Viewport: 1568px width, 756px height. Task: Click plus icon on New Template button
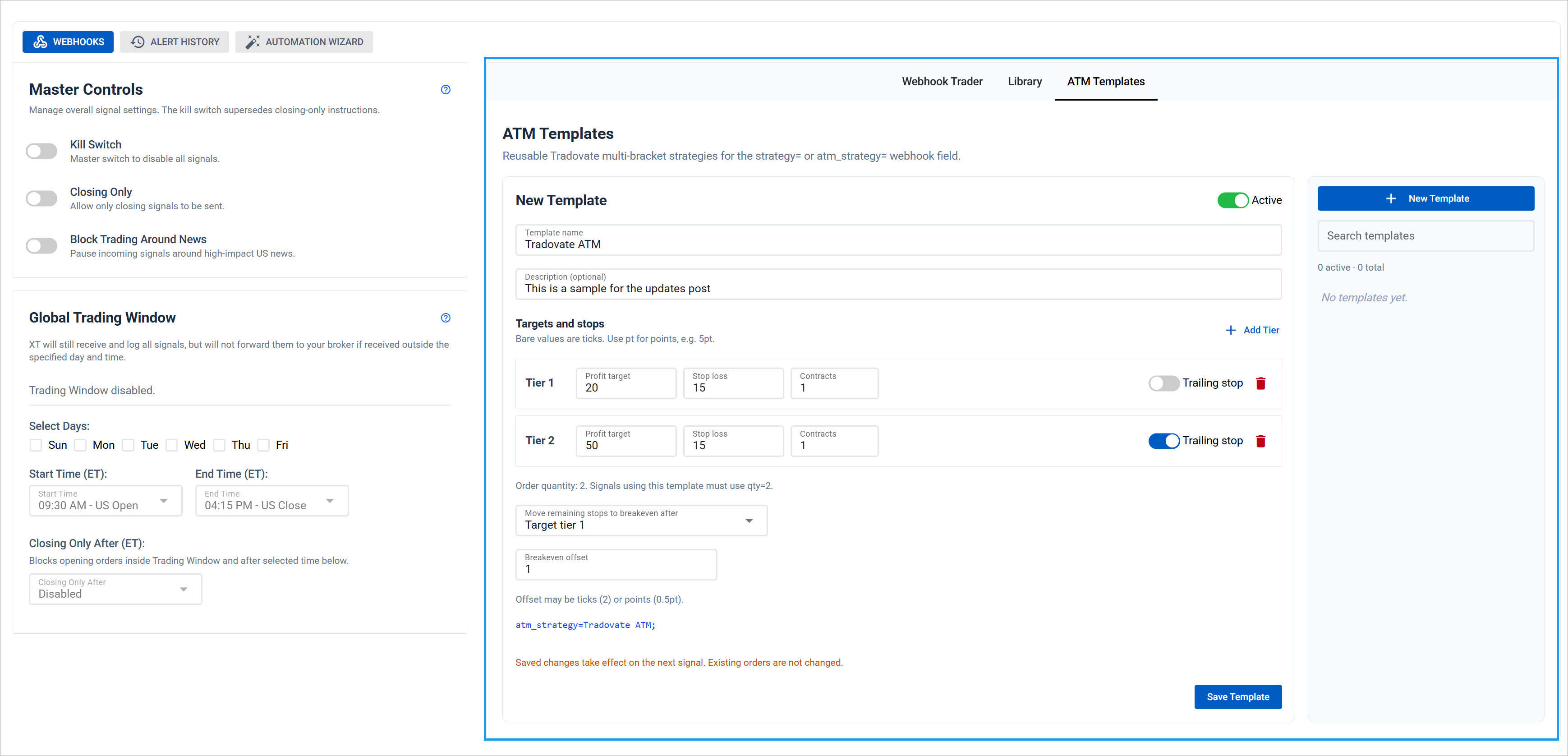[1391, 198]
